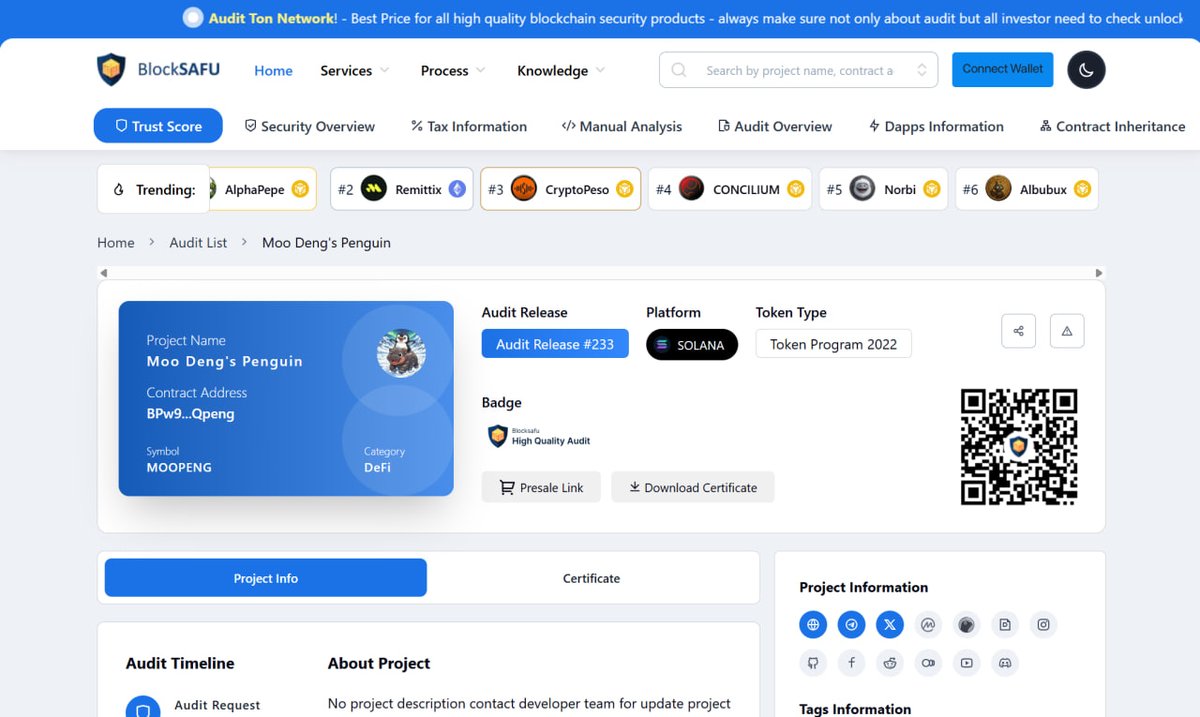Screen dimensions: 1200x717
Task: Click the Audit Release #233 button
Action: click(555, 344)
